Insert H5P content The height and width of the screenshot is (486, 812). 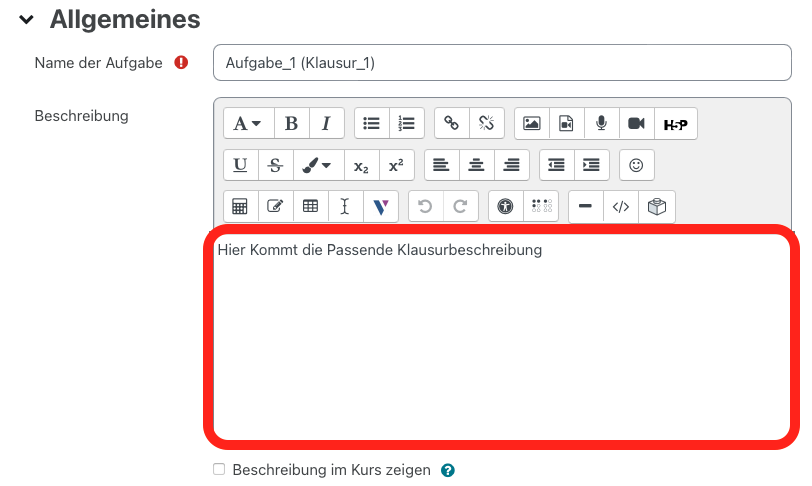[x=675, y=123]
